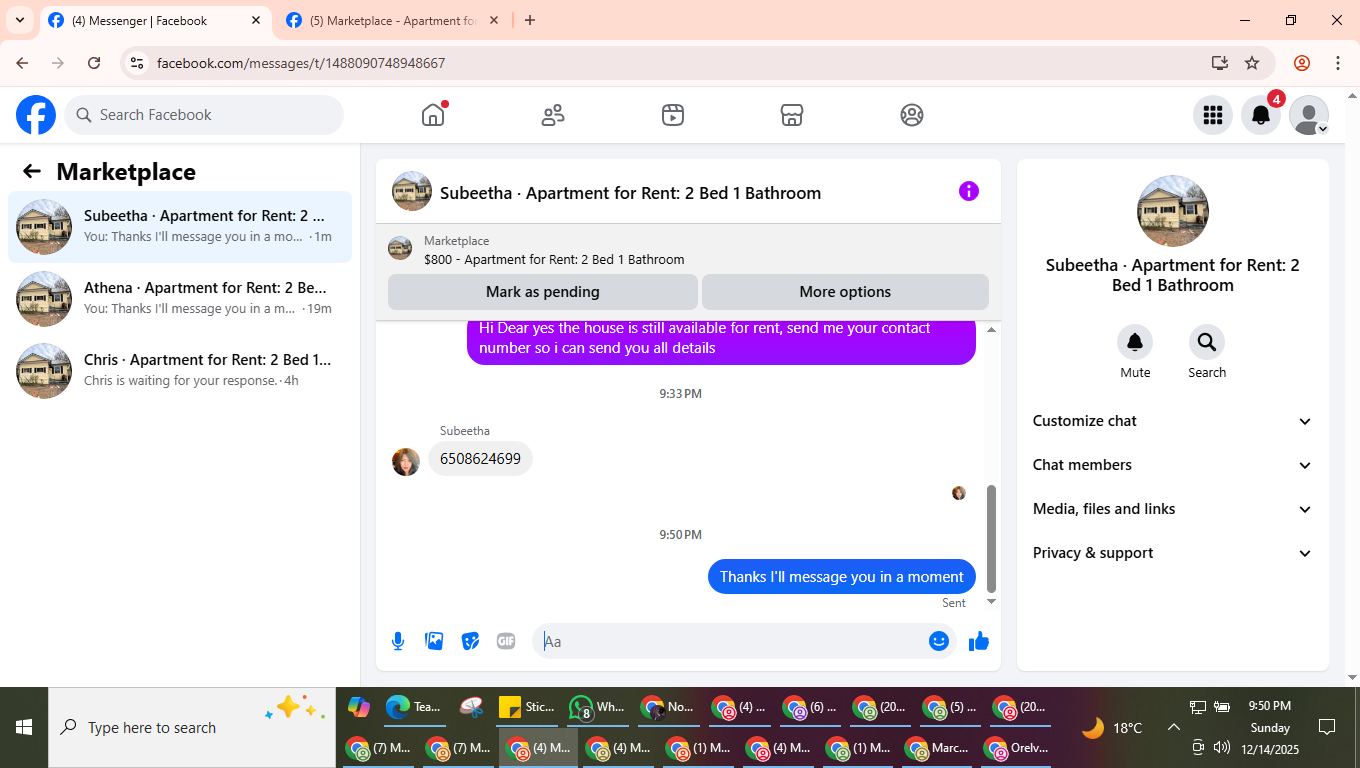Image resolution: width=1360 pixels, height=768 pixels.
Task: Open Sticky Notes from the taskbar
Action: (x=527, y=707)
